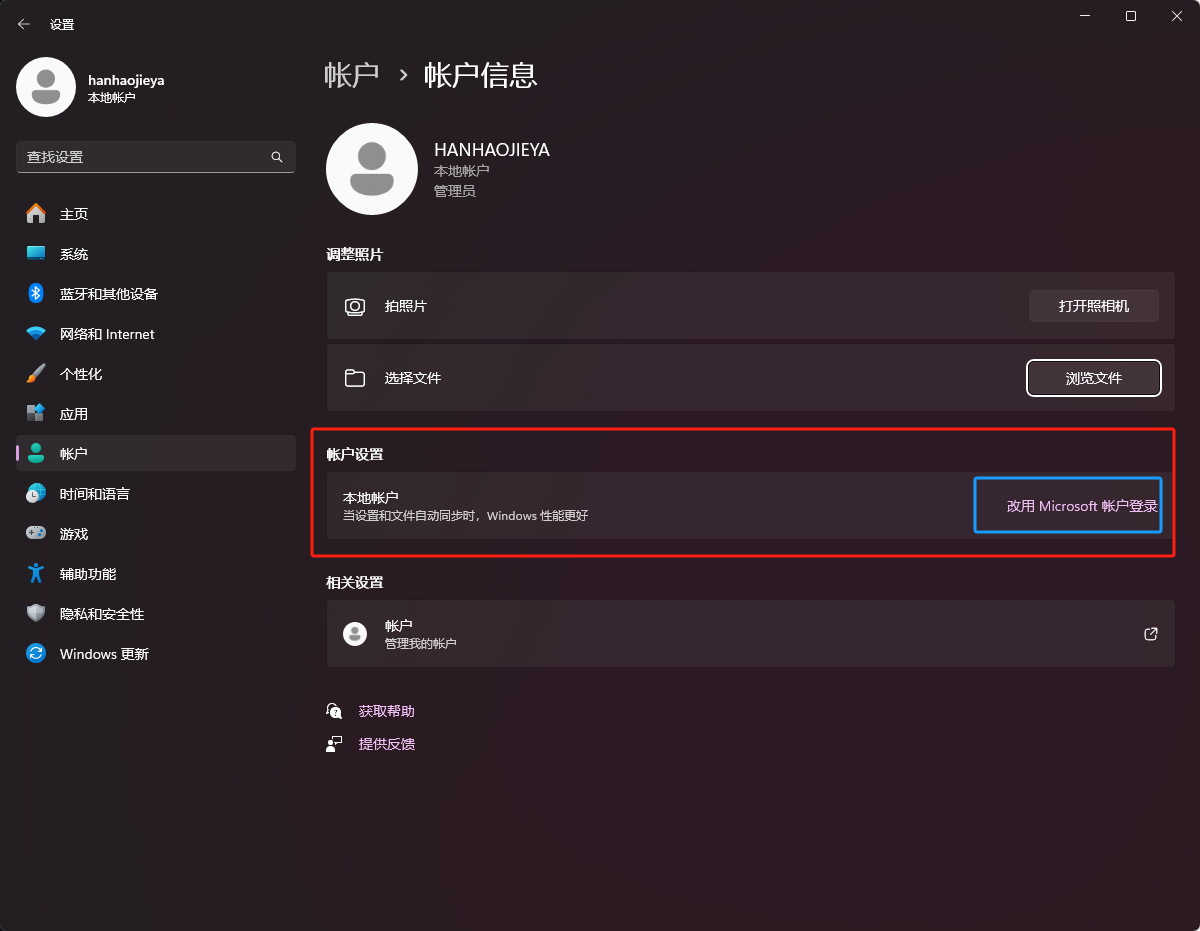Minimize the 设置 window
Viewport: 1200px width, 931px height.
1085,16
